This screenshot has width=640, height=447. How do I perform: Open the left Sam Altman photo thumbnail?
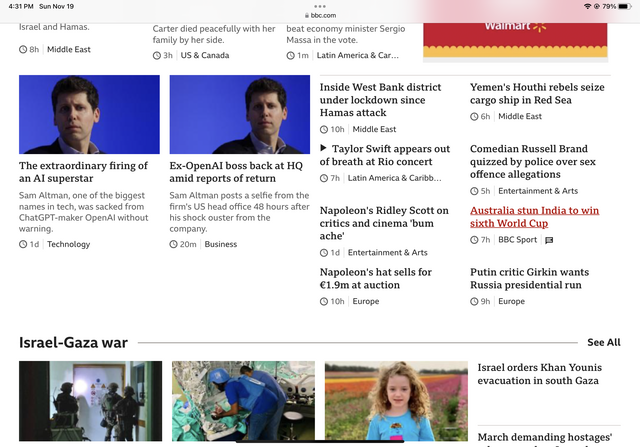pos(89,114)
